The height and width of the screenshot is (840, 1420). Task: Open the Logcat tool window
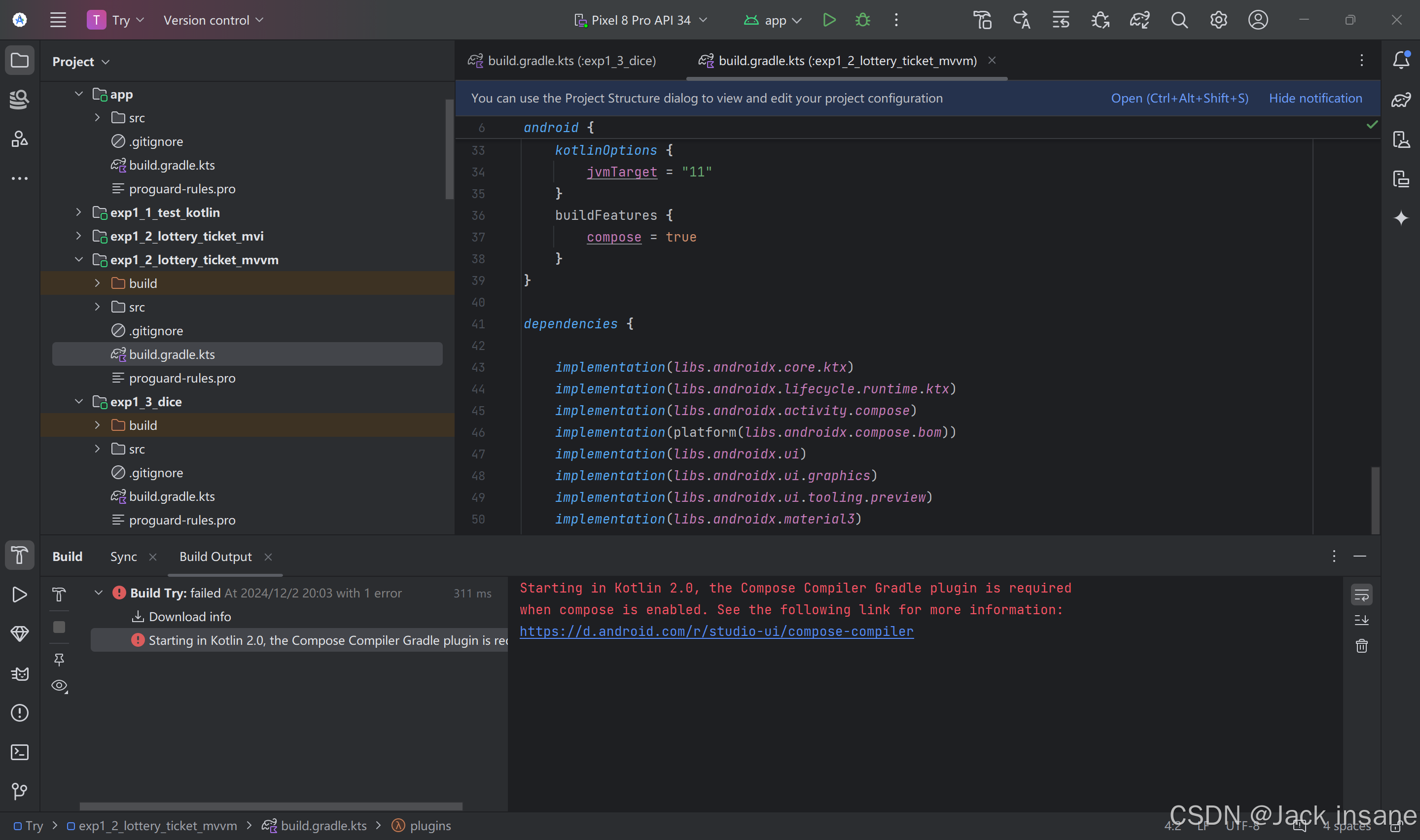[19, 673]
